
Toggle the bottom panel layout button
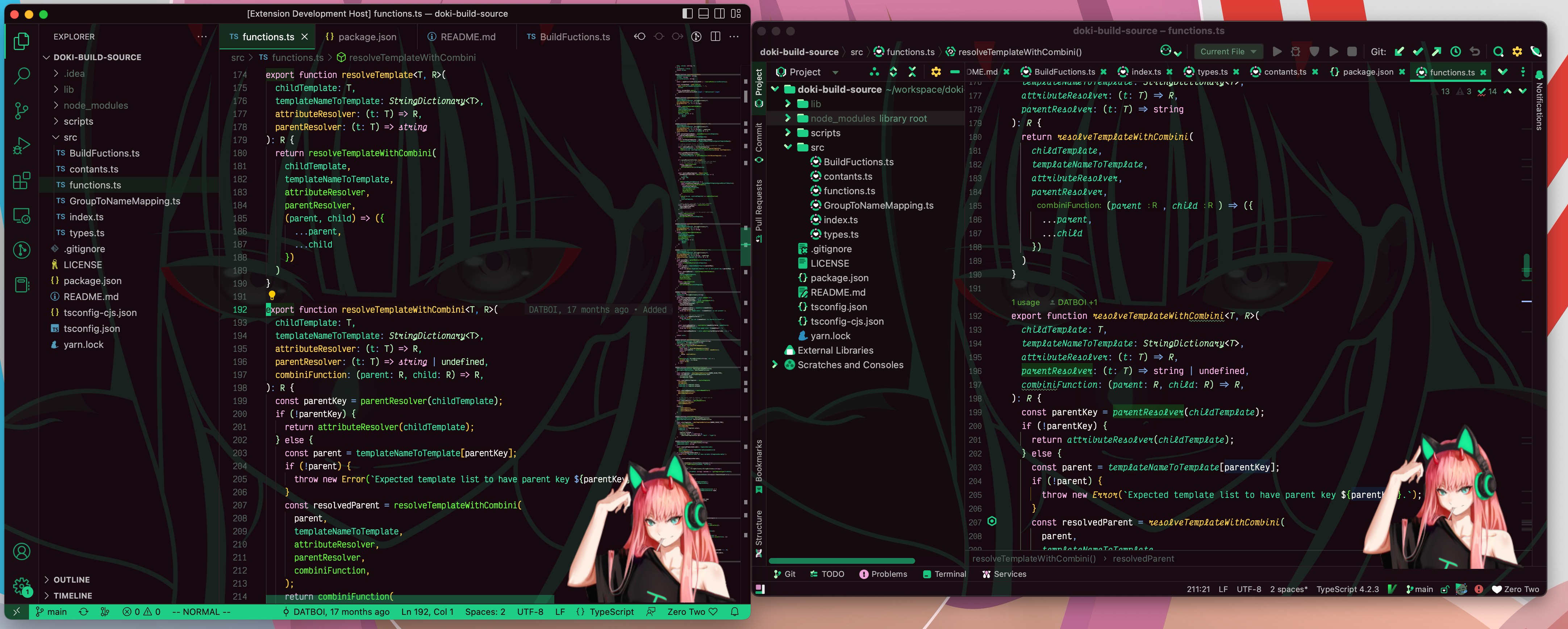(x=703, y=13)
